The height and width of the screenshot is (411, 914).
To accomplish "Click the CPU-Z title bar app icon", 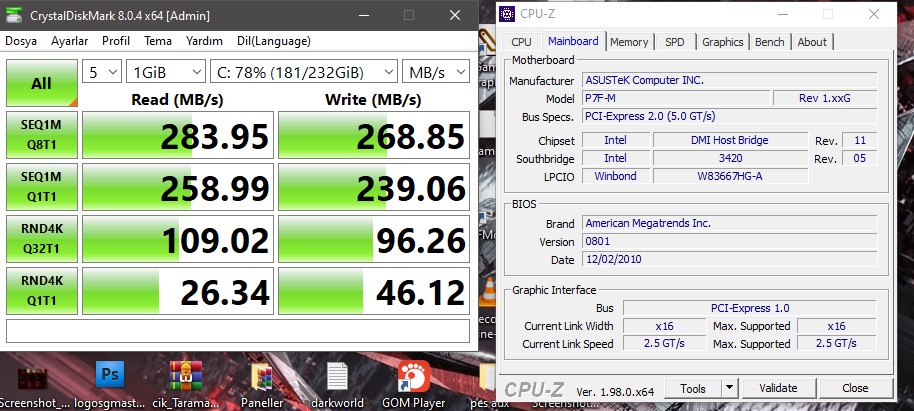I will [507, 14].
